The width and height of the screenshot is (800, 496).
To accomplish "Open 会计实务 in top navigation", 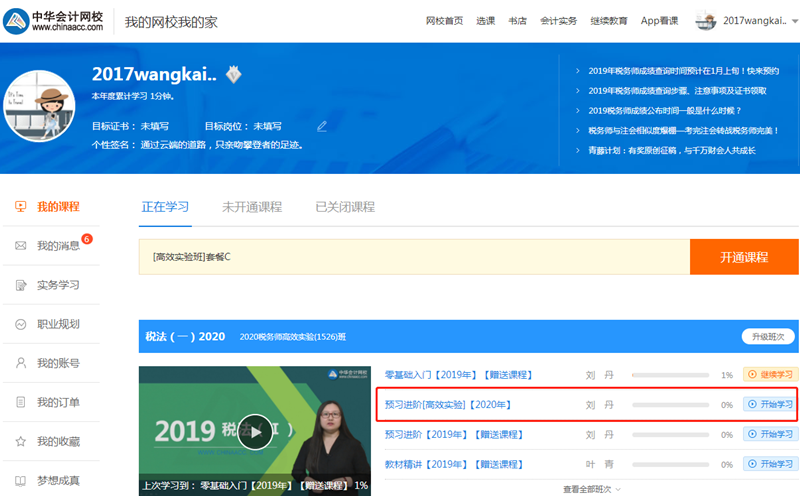I will pos(559,21).
